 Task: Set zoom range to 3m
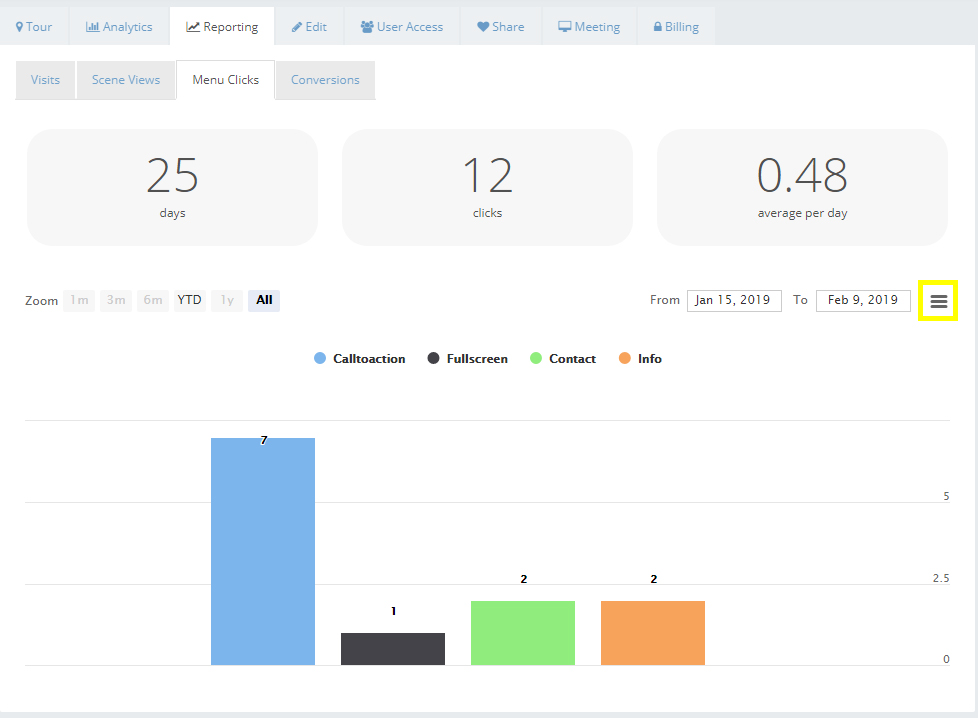tap(116, 300)
